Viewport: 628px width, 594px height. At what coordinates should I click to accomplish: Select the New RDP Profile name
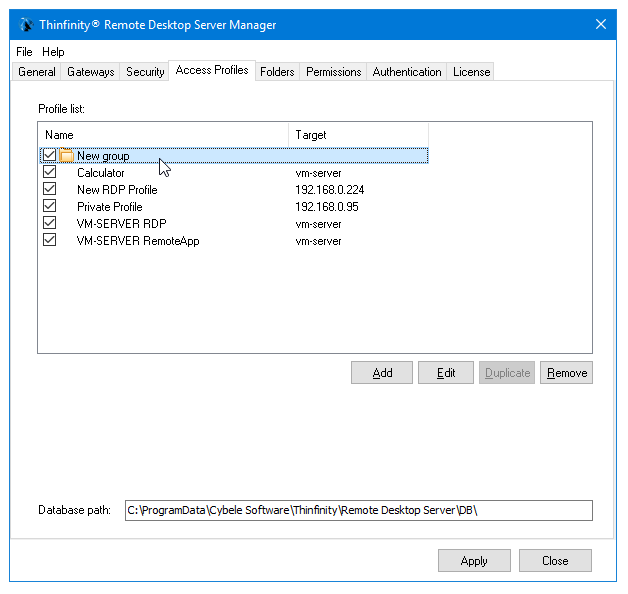117,189
